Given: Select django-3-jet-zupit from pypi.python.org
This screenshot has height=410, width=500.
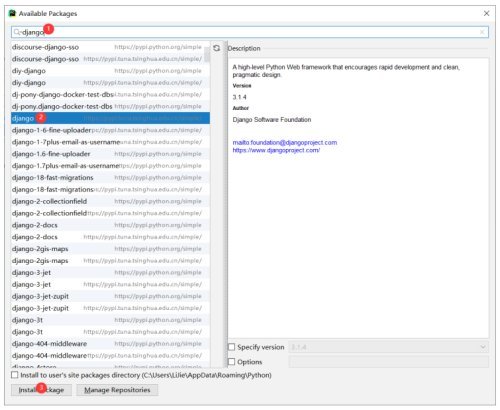Looking at the screenshot, I should 110,296.
